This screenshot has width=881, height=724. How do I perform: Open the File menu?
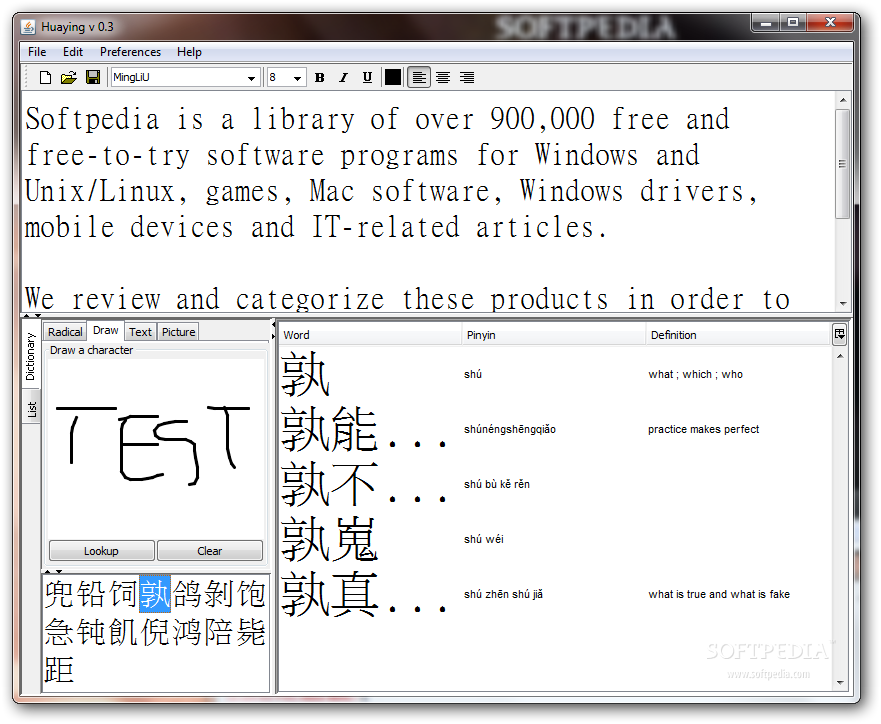pyautogui.click(x=37, y=52)
